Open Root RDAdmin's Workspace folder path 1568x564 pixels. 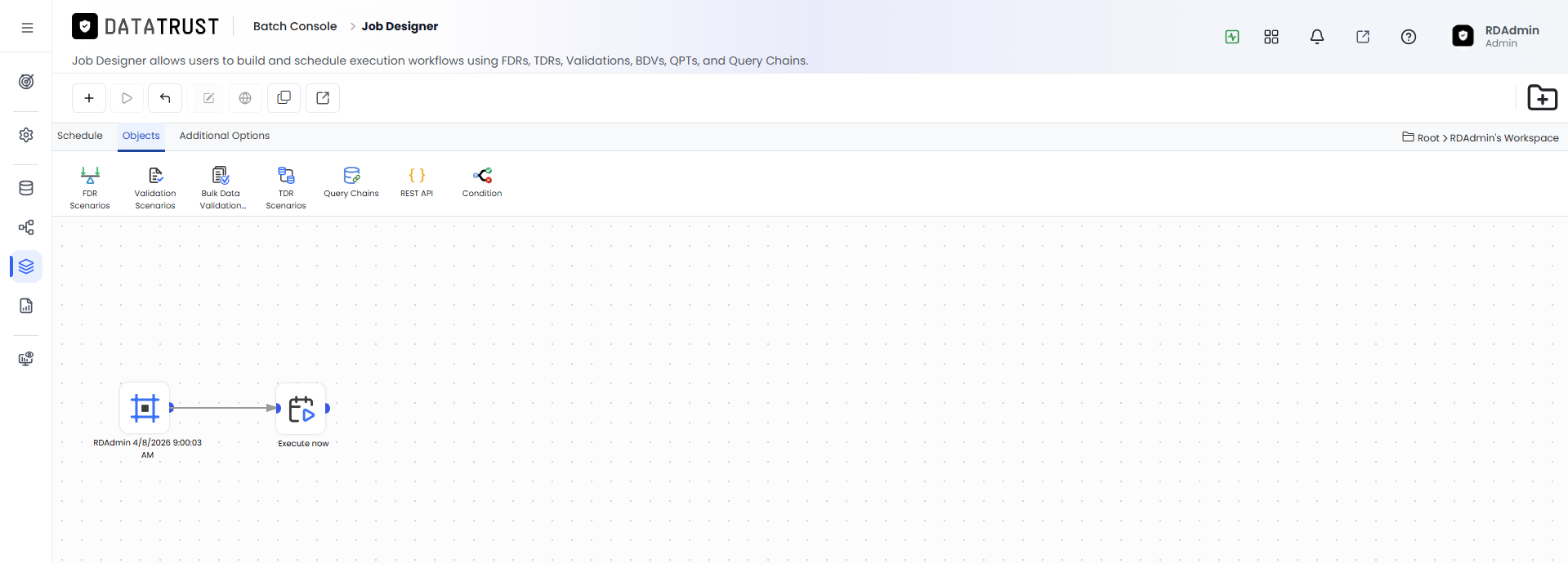1481,137
